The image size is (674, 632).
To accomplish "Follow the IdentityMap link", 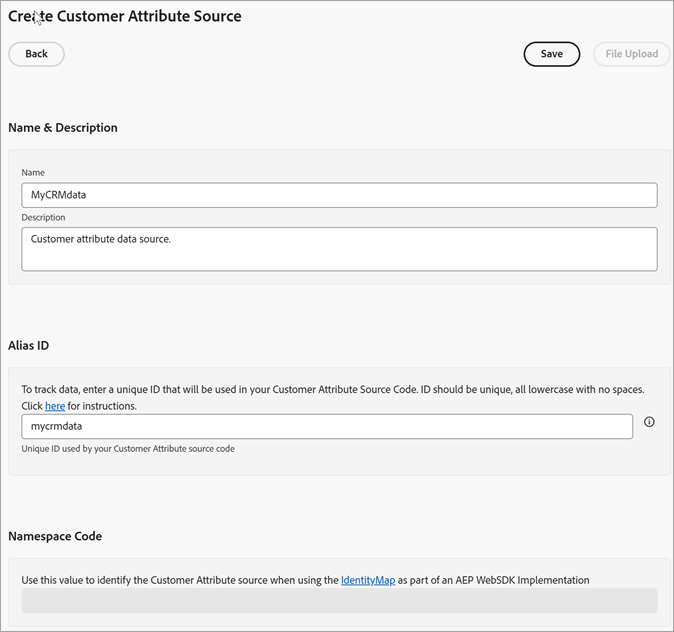I will [368, 580].
